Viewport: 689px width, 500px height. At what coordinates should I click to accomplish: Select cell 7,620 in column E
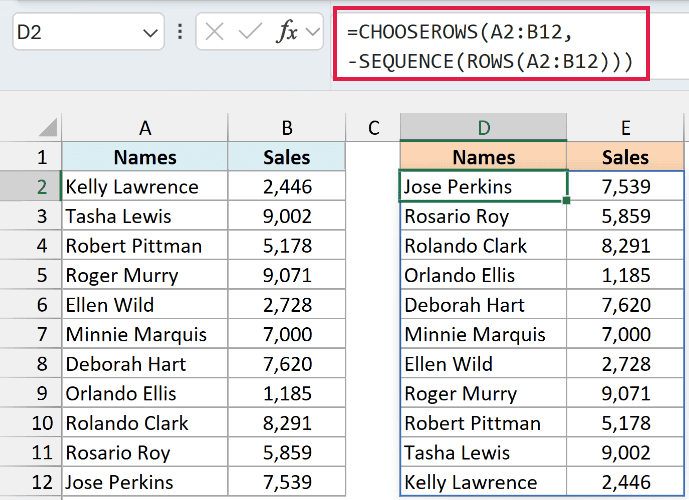click(625, 304)
